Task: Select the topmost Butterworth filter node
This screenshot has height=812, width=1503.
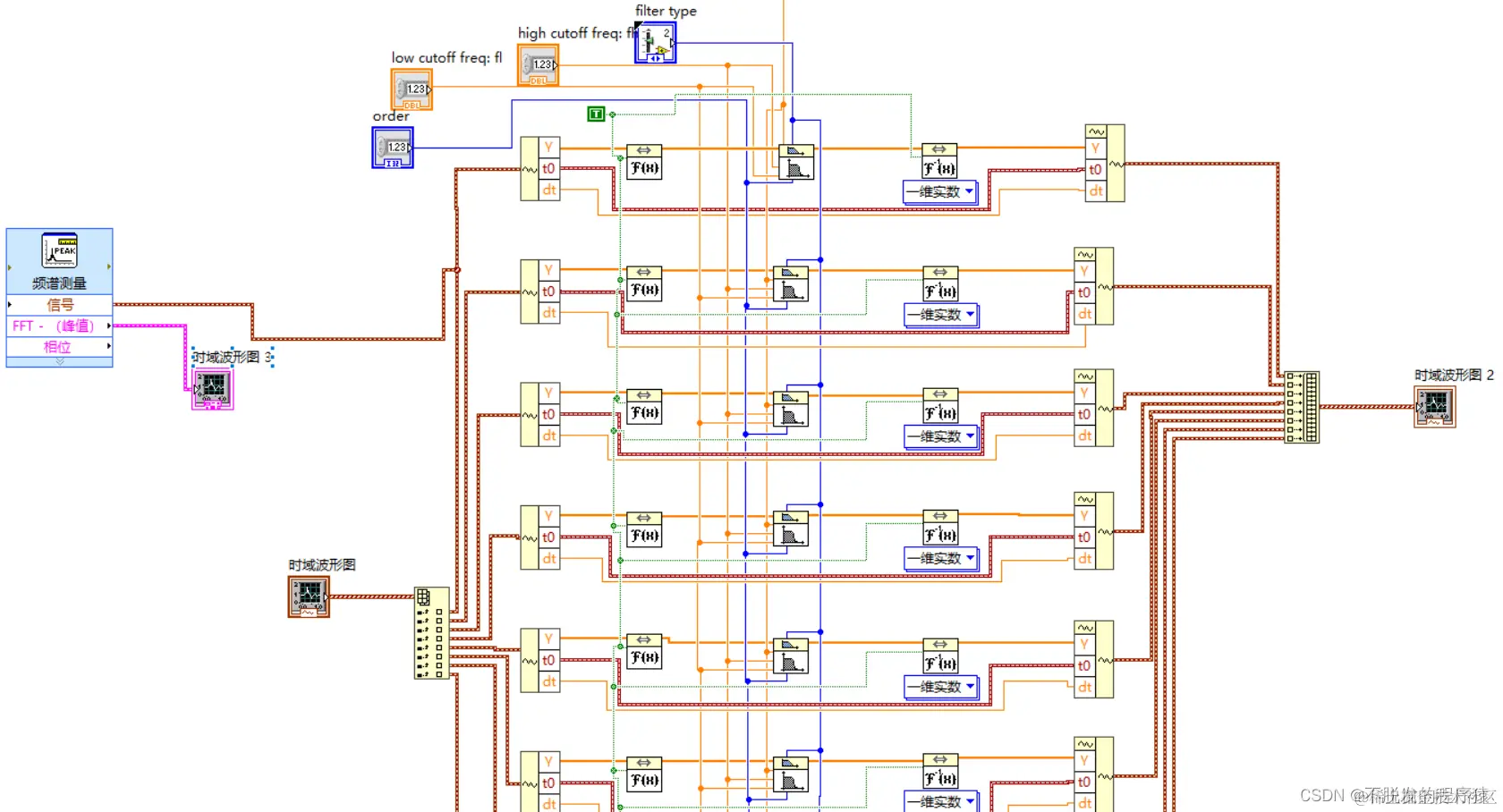Action: [x=796, y=162]
